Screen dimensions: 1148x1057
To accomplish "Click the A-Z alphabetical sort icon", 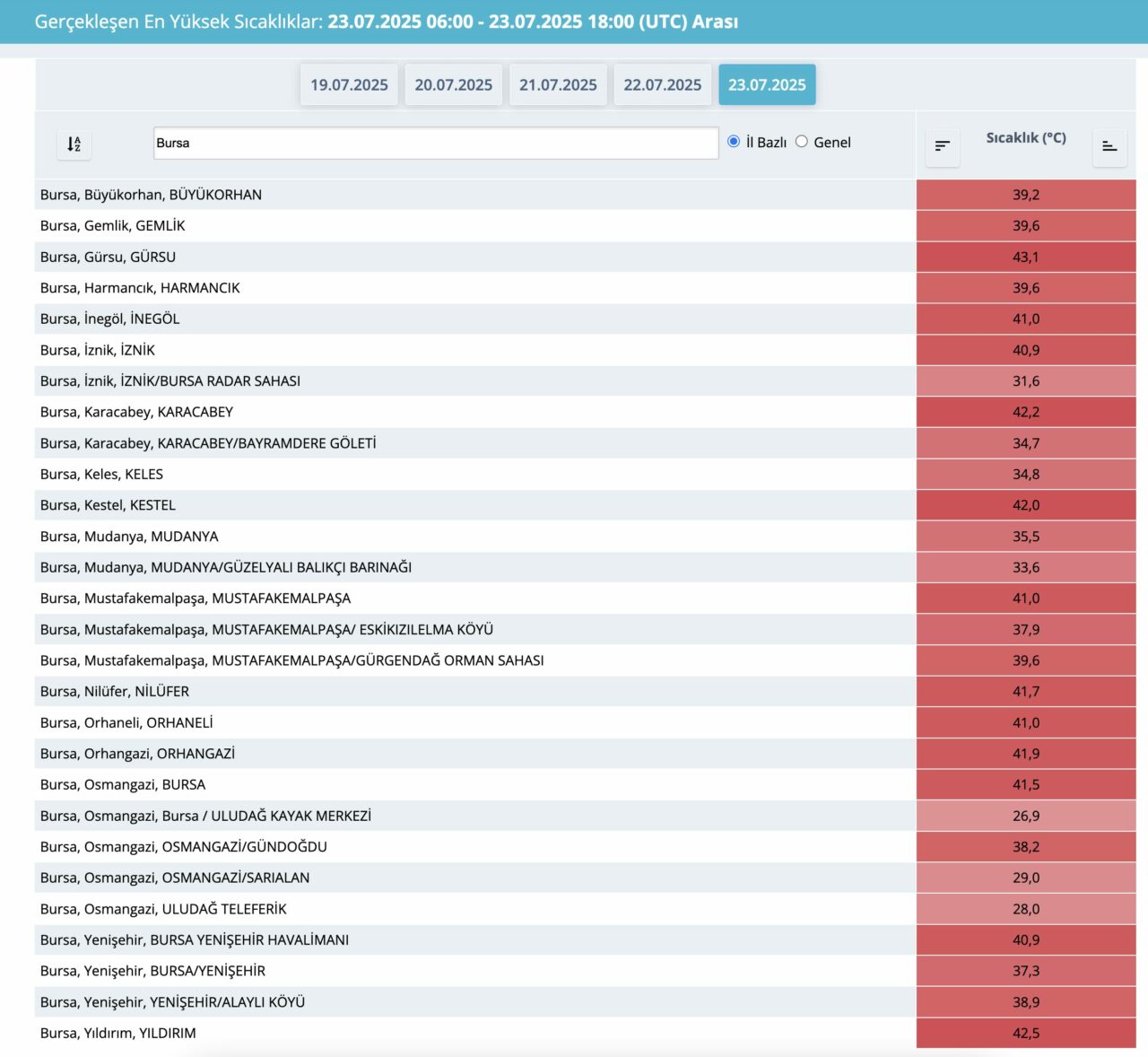I will (x=74, y=144).
